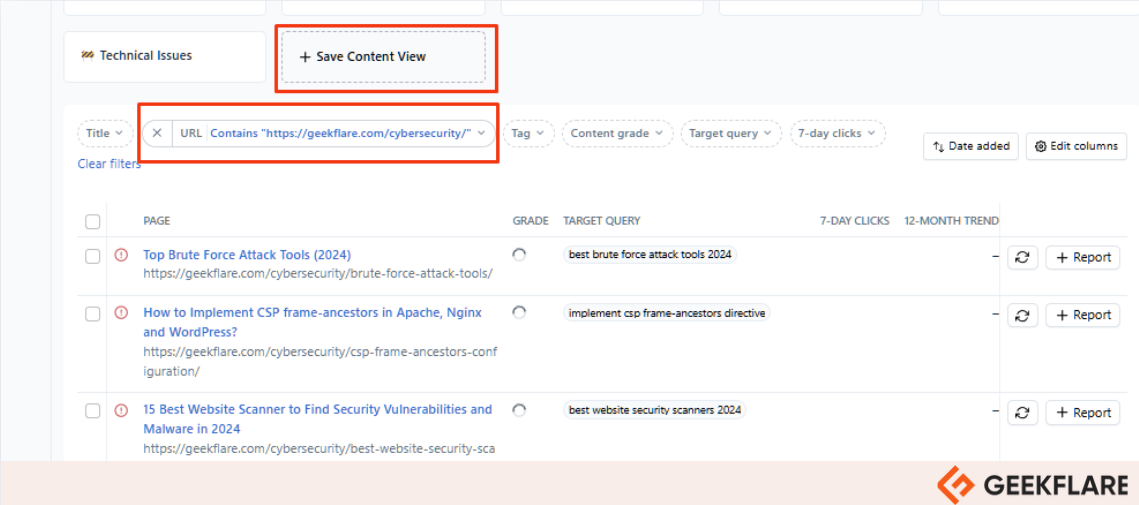The height and width of the screenshot is (505, 1139).
Task: Click the 7-DAY CLICKS column header
Action: click(855, 221)
